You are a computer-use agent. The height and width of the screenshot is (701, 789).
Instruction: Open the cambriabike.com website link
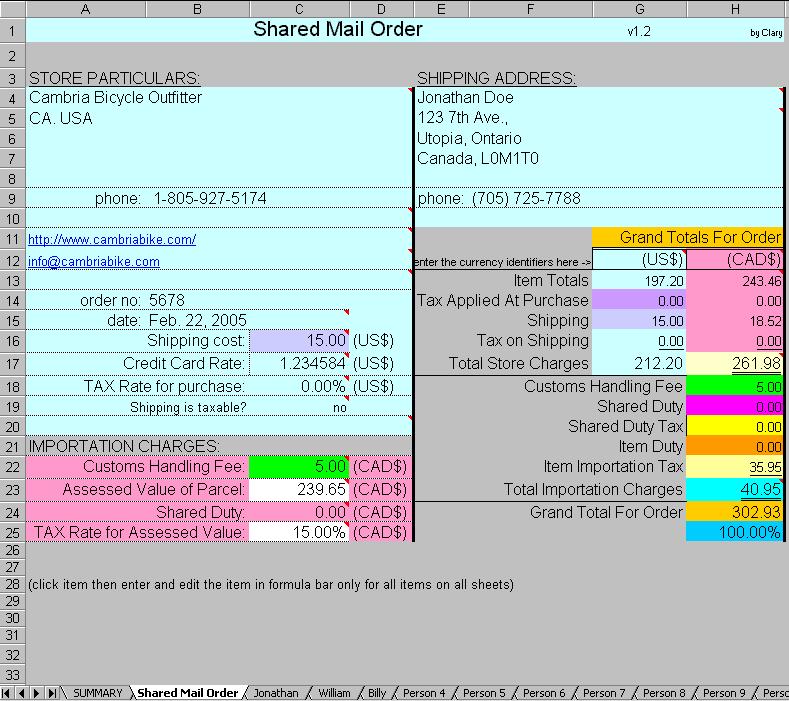[x=112, y=240]
